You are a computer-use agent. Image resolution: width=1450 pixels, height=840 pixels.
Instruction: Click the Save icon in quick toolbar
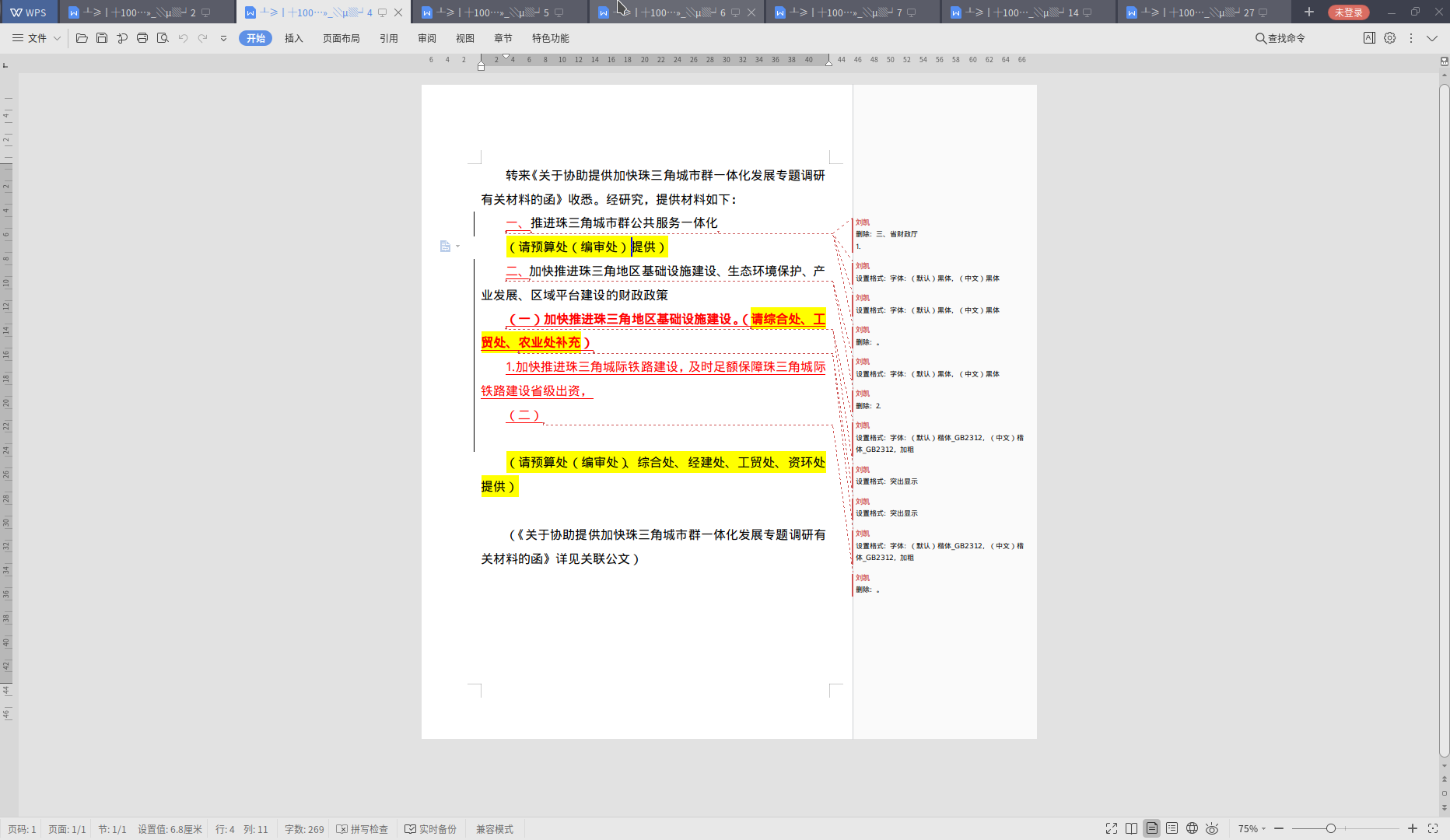102,38
